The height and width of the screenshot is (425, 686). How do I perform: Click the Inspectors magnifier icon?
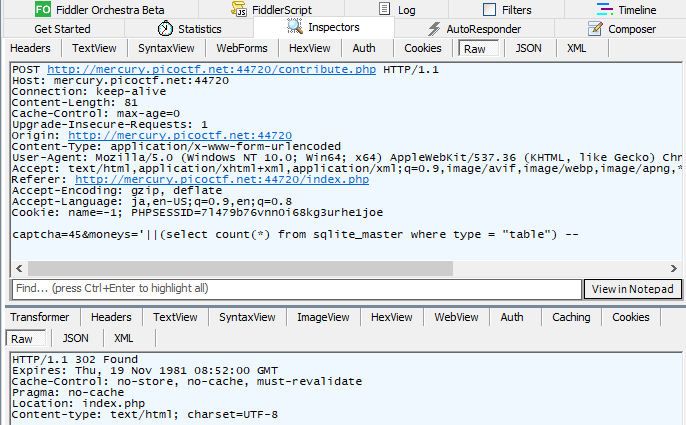click(x=295, y=27)
